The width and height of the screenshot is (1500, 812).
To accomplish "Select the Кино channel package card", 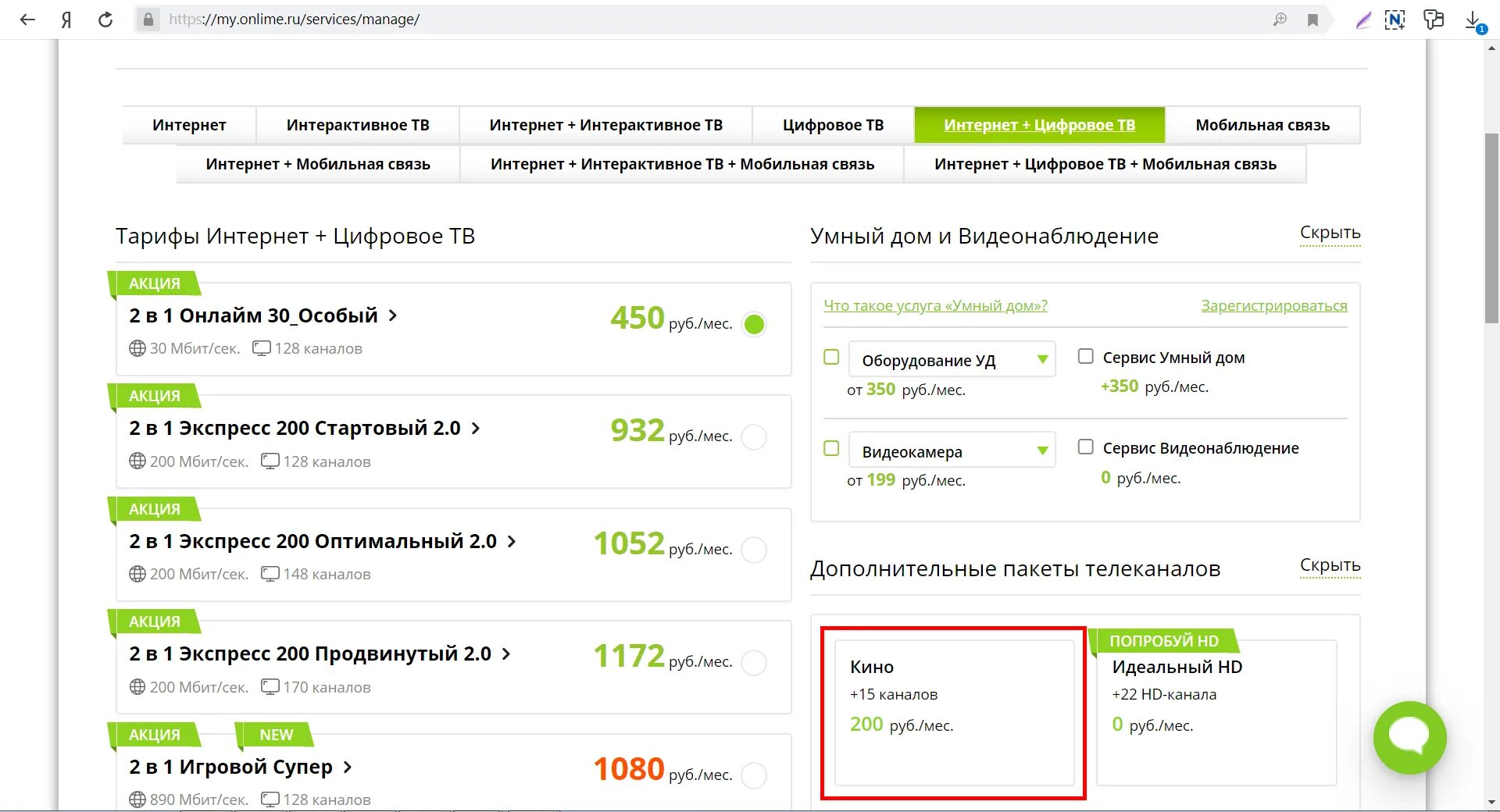I will pos(955,713).
